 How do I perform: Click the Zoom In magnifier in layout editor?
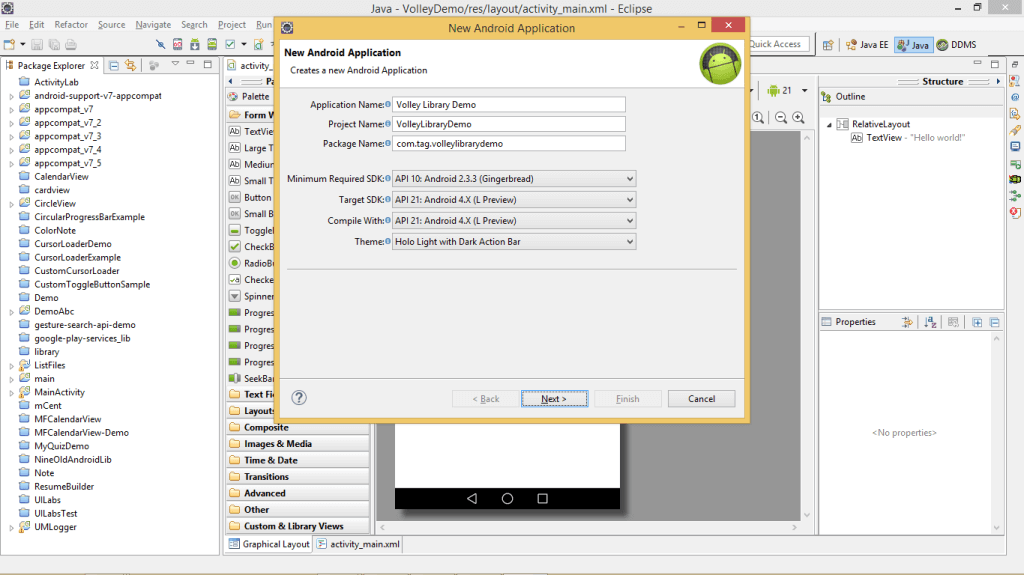coord(798,118)
